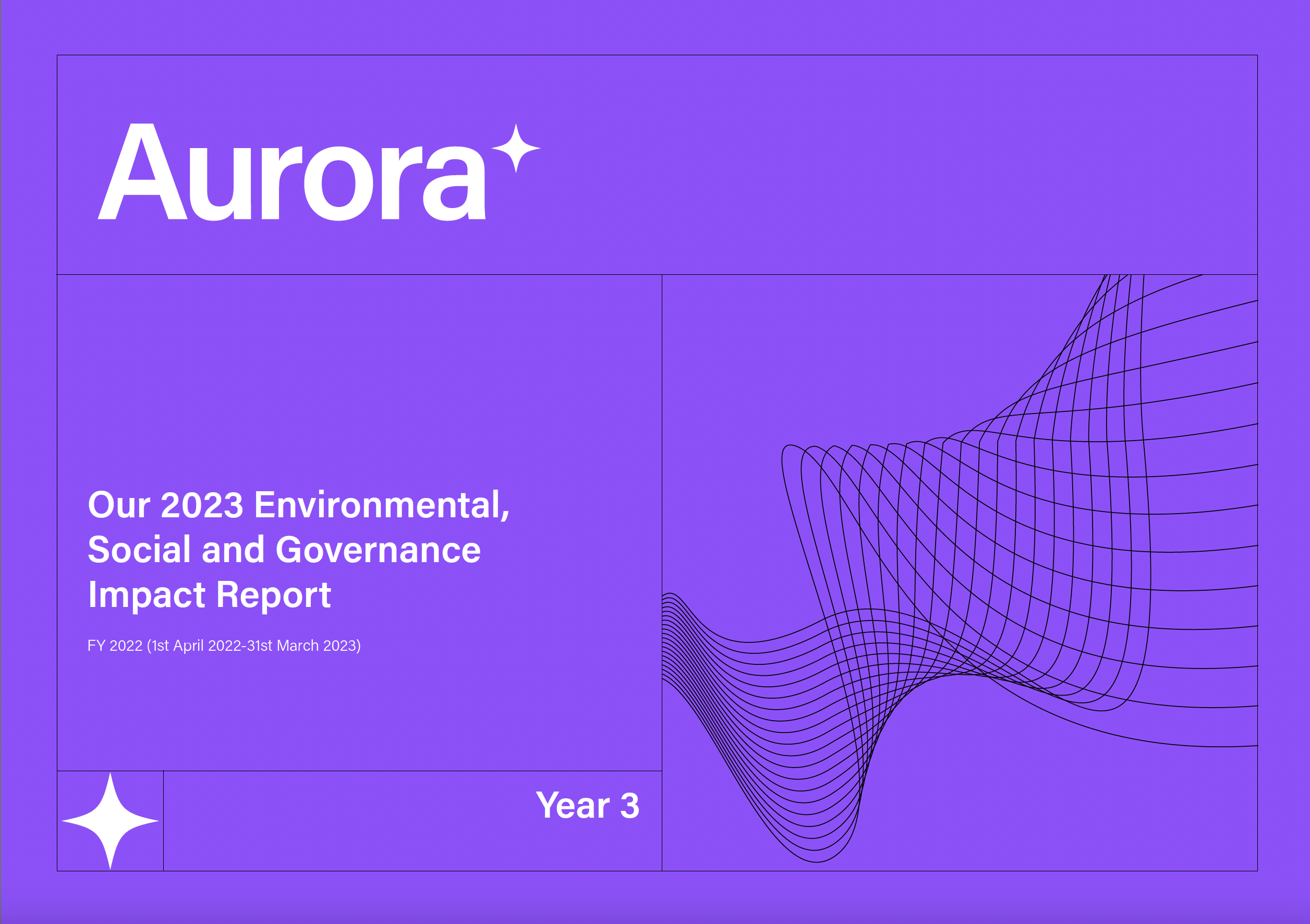Click the 'FY 2022' text in the subtitle
The height and width of the screenshot is (924, 1310).
click(x=115, y=646)
